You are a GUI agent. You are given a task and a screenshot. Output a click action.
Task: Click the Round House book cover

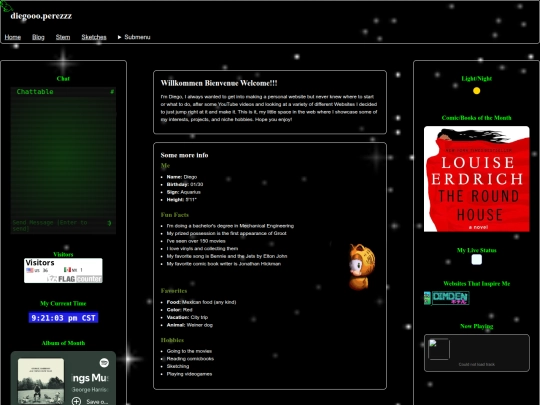point(477,179)
